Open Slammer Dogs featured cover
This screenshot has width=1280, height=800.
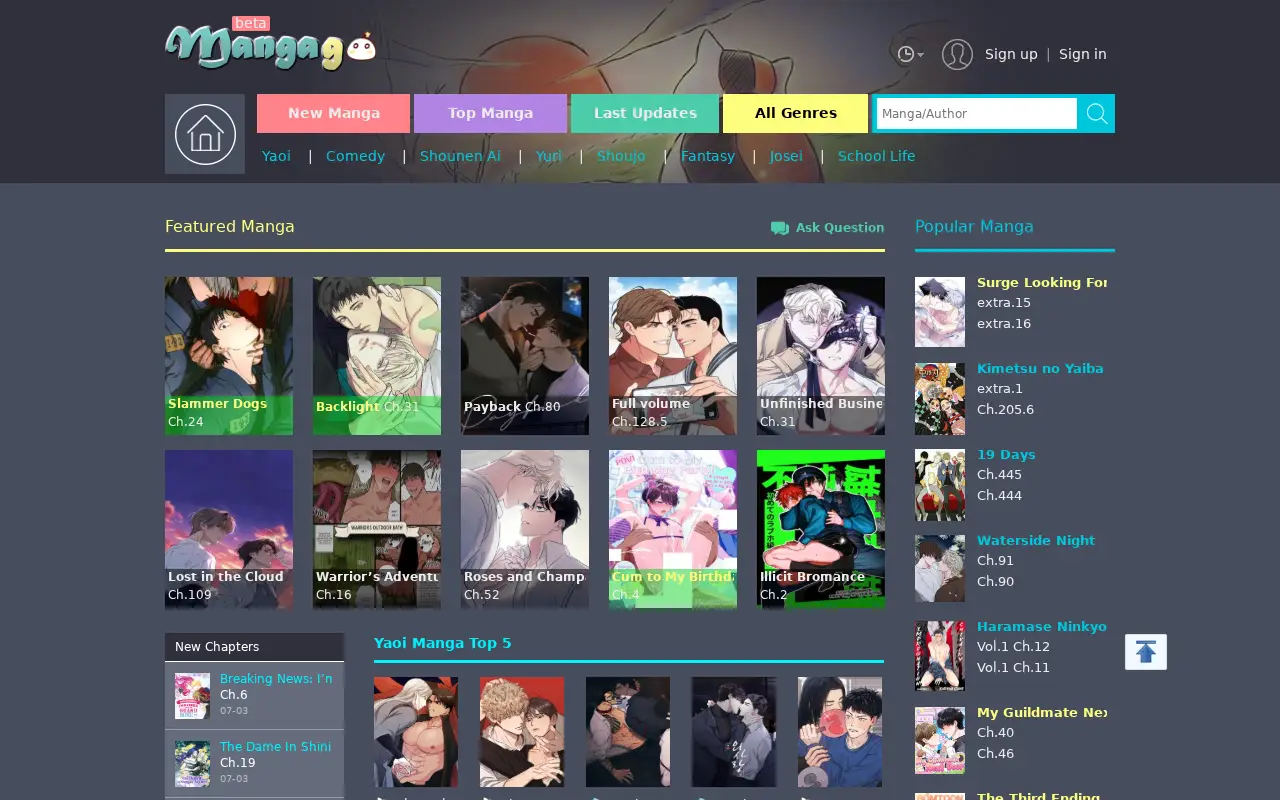tap(229, 356)
